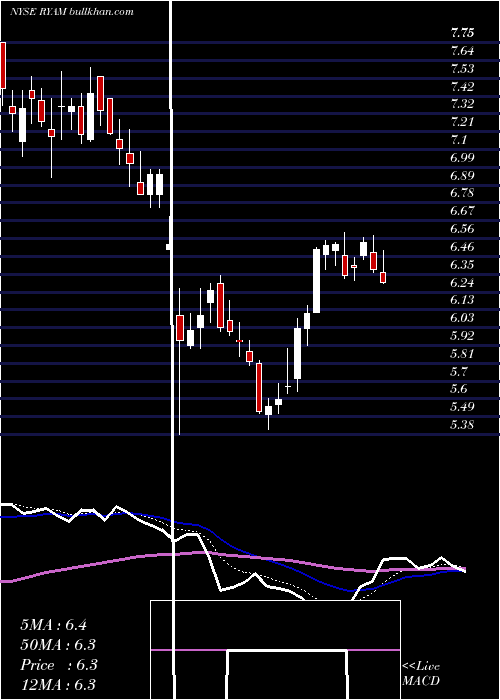Click the 6.35 price axis label
This screenshot has width=500, height=700.
(462, 264)
